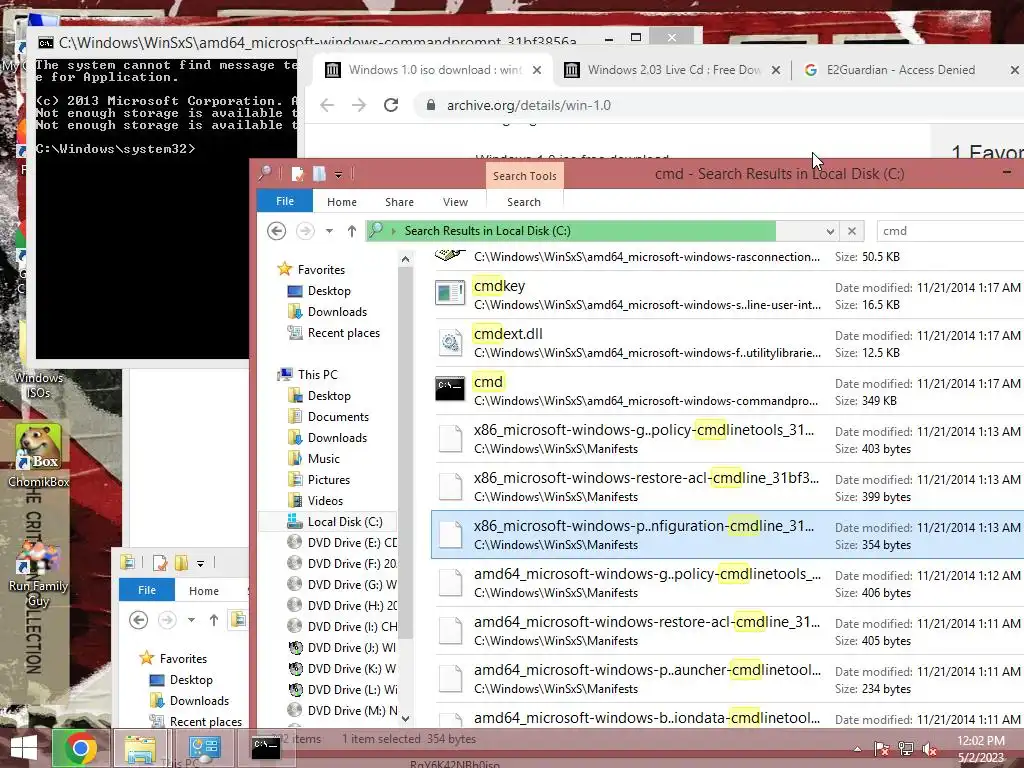Click the Windows Start button
Viewport: 1024px width, 768px height.
[x=24, y=748]
